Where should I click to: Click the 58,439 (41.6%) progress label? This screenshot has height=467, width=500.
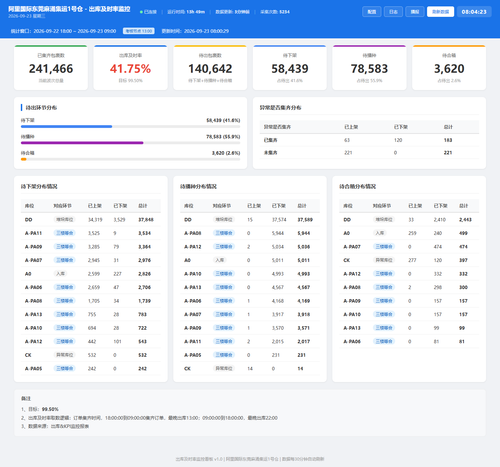[223, 120]
